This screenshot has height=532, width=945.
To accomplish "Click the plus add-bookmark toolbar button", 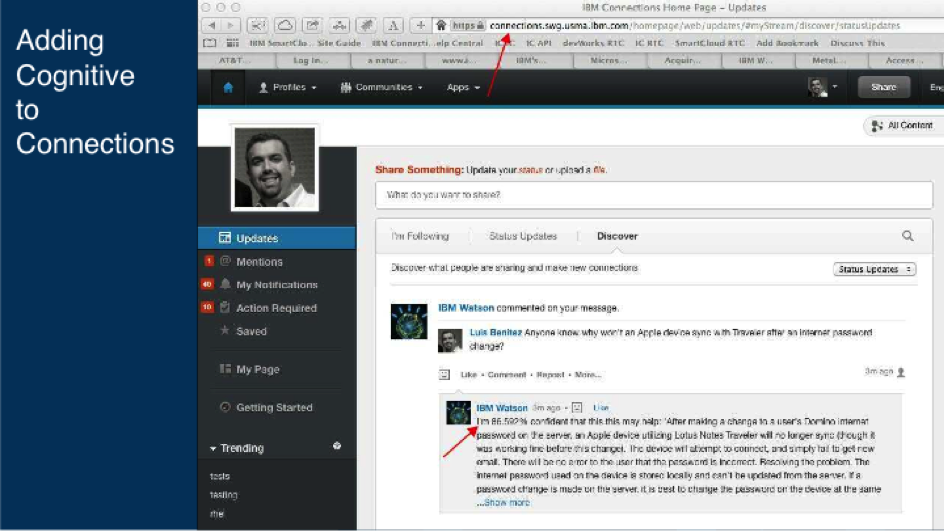I will tap(421, 25).
